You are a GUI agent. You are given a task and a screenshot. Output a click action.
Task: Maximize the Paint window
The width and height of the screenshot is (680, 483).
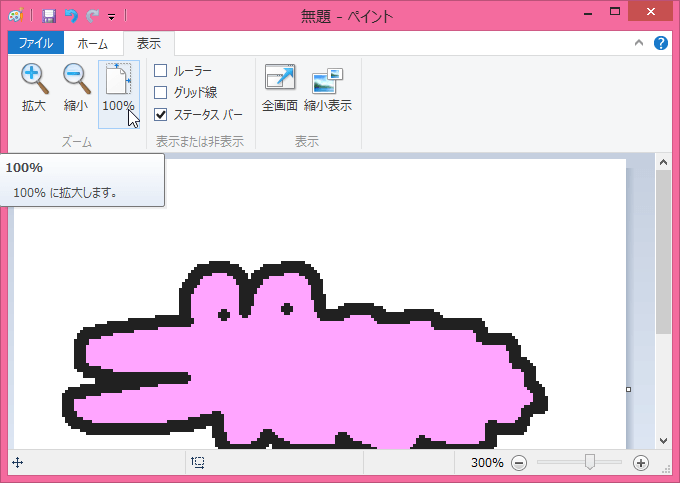[x=615, y=12]
